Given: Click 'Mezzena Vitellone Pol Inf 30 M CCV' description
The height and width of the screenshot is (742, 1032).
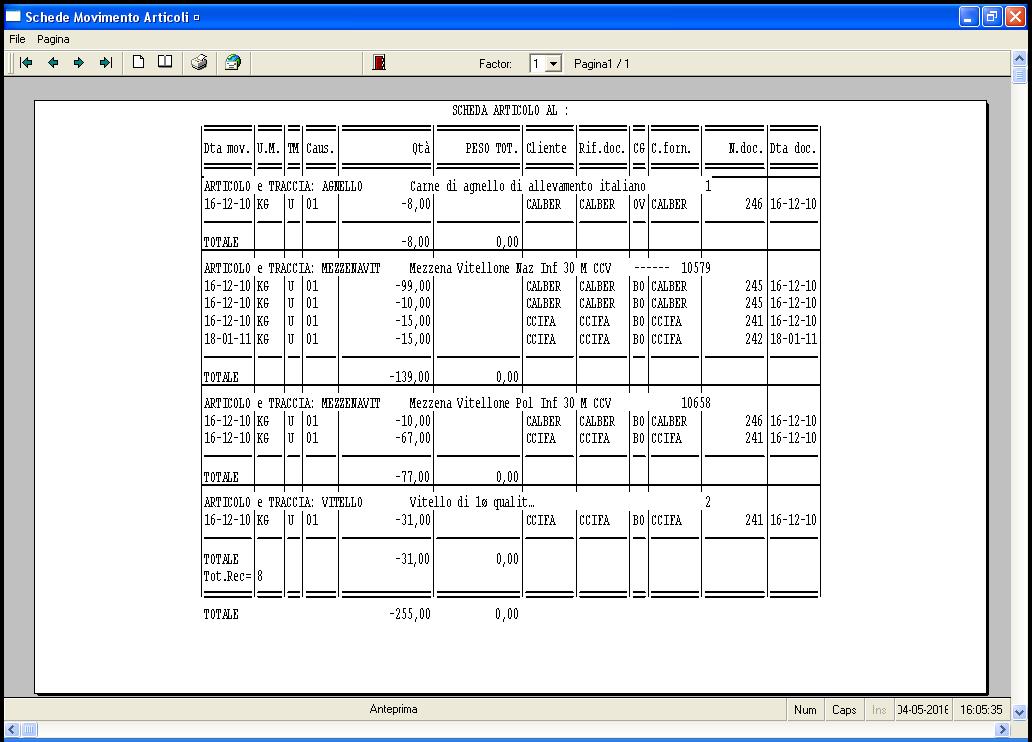Looking at the screenshot, I should (x=510, y=403).
